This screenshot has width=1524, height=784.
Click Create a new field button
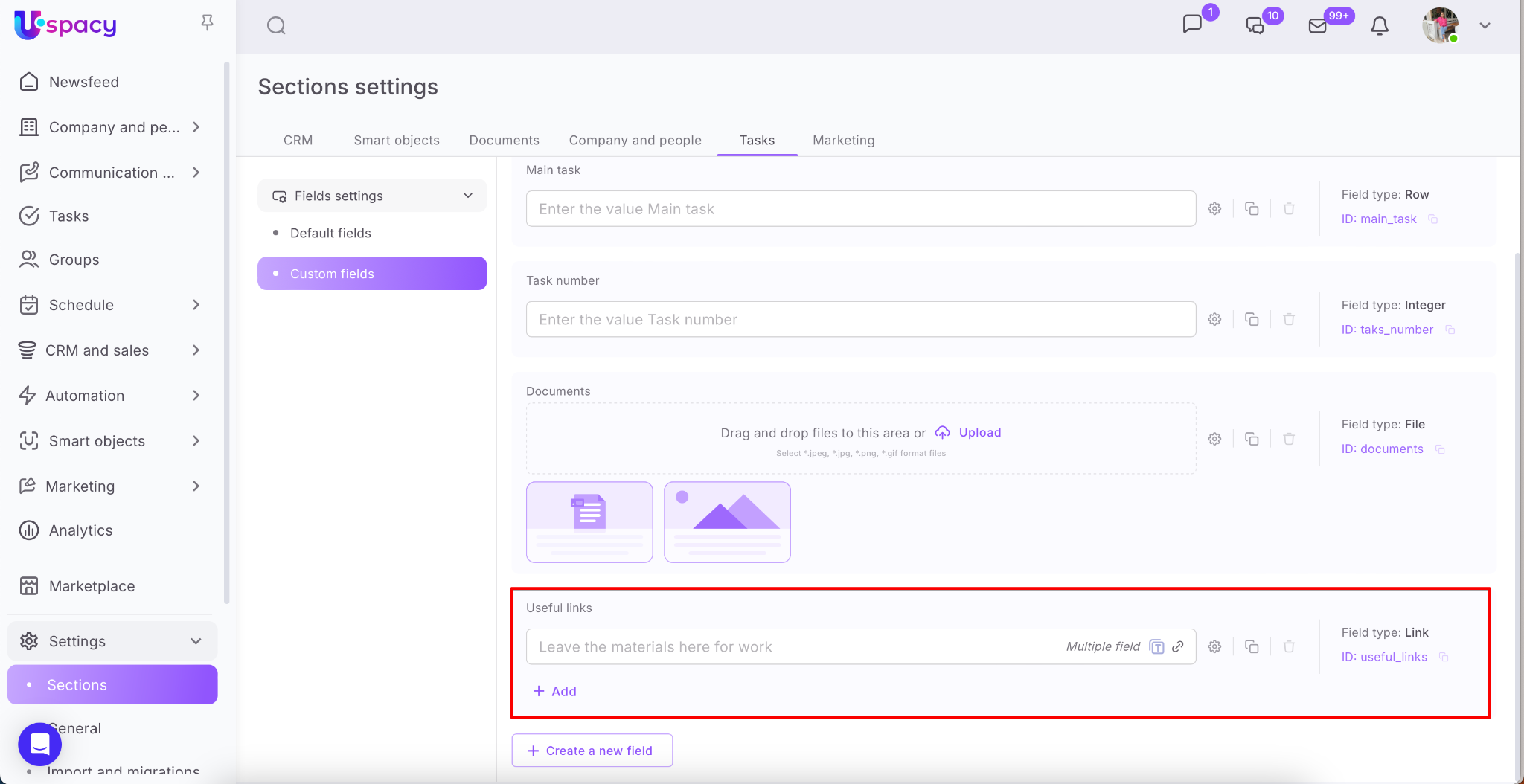coord(592,751)
